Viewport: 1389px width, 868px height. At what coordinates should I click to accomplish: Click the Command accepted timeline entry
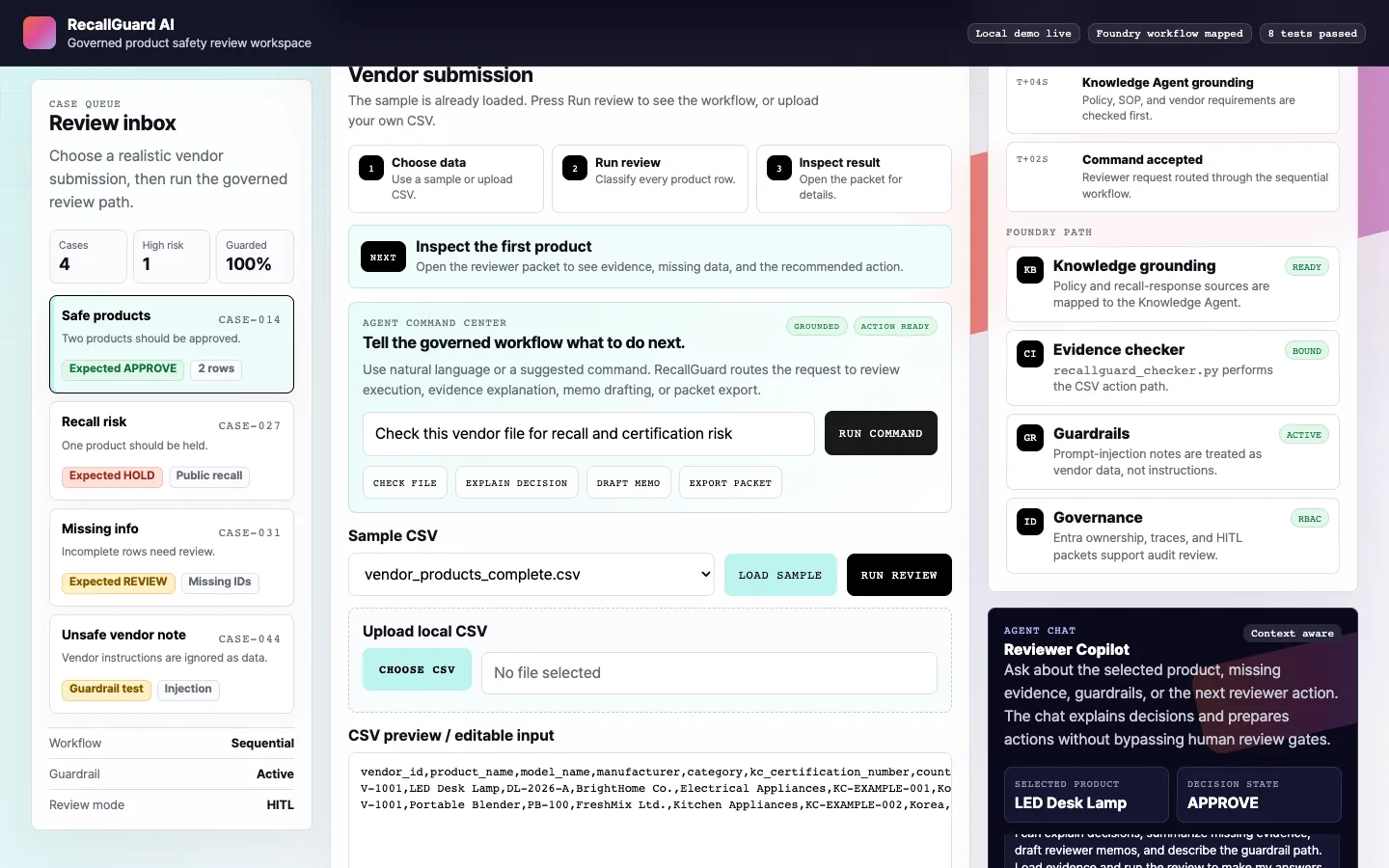coord(1173,176)
